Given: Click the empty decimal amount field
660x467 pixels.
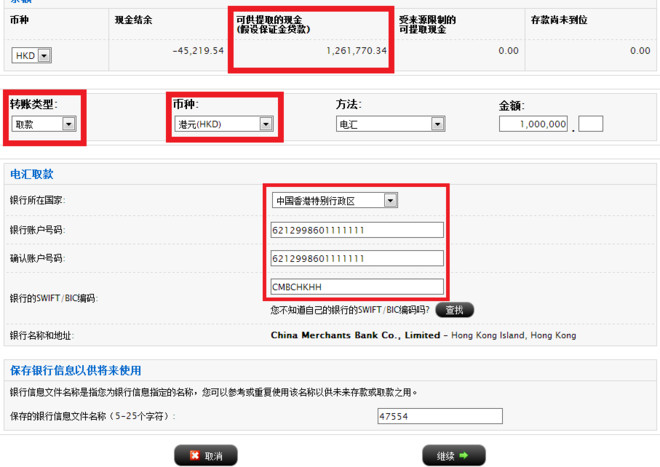Looking at the screenshot, I should (x=591, y=124).
